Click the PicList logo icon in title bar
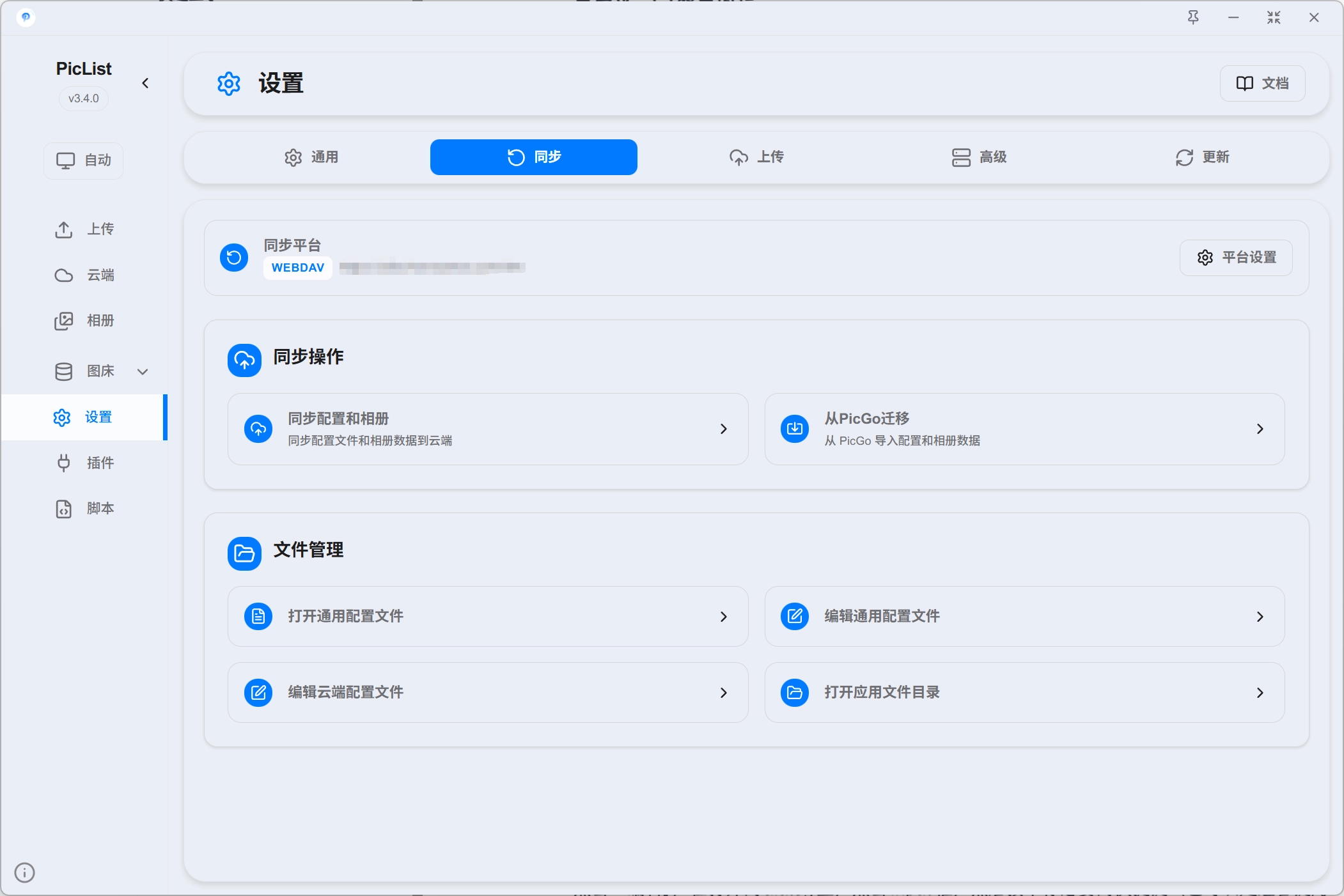 pos(26,17)
